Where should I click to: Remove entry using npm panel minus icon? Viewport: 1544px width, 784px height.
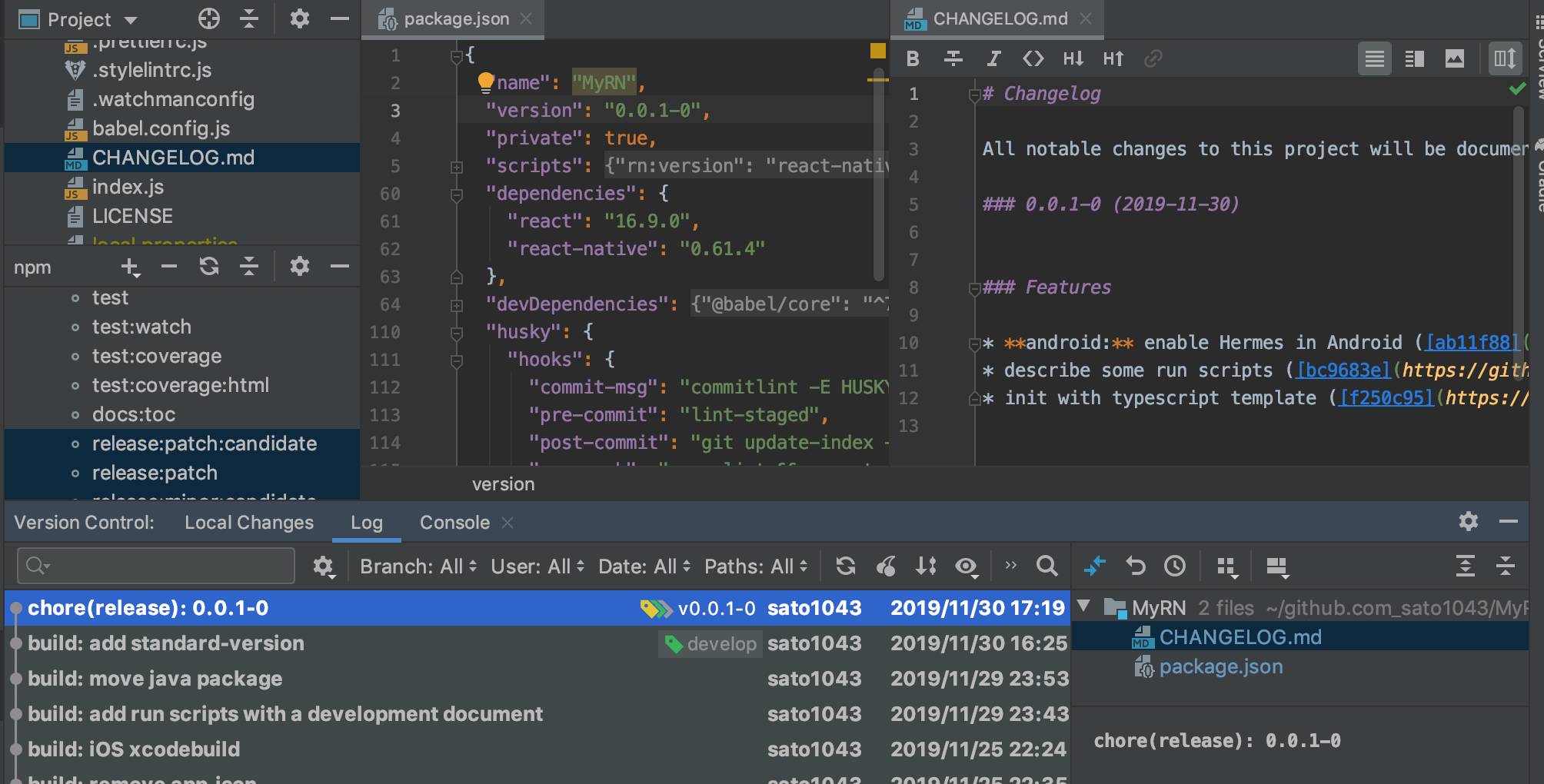[169, 267]
